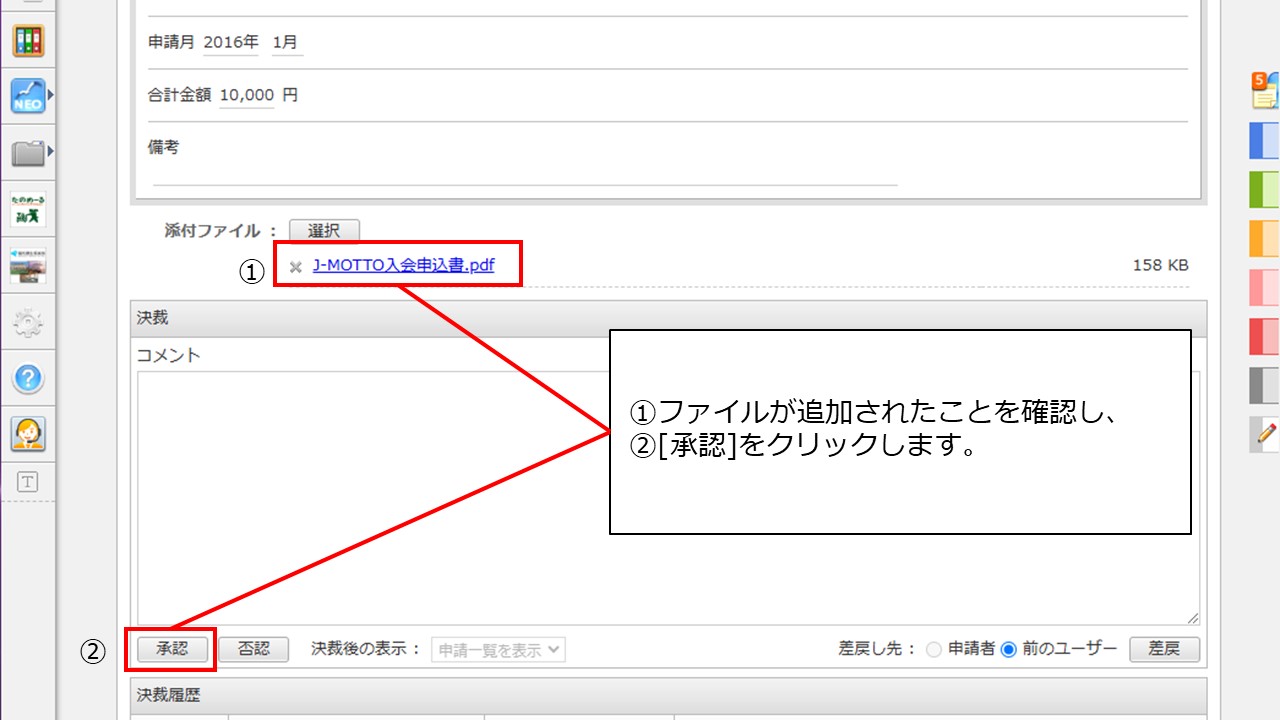Select the gray sticky note tab
Viewport: 1280px width, 720px height.
point(1265,386)
